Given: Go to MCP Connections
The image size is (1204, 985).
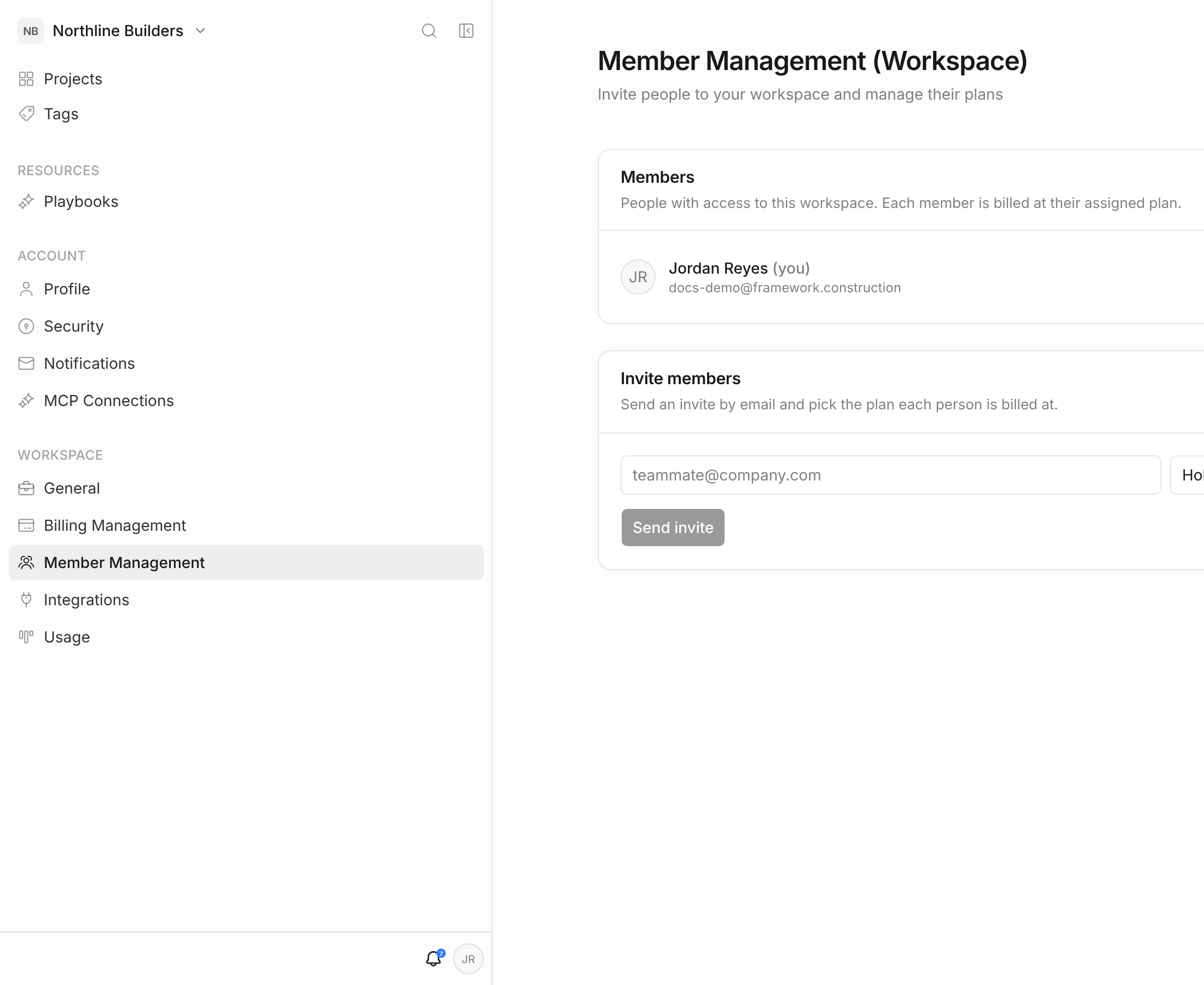Looking at the screenshot, I should pyautogui.click(x=246, y=401).
